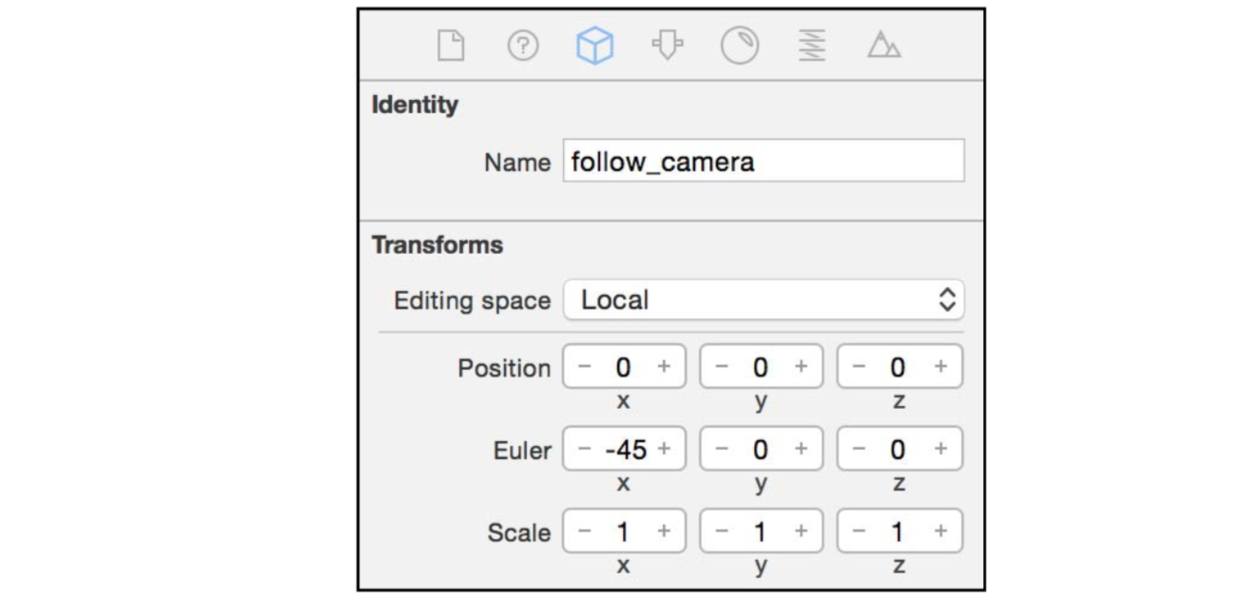Open the Attributes inspector tab
Viewport: 1240px width, 599px height.
click(x=667, y=46)
